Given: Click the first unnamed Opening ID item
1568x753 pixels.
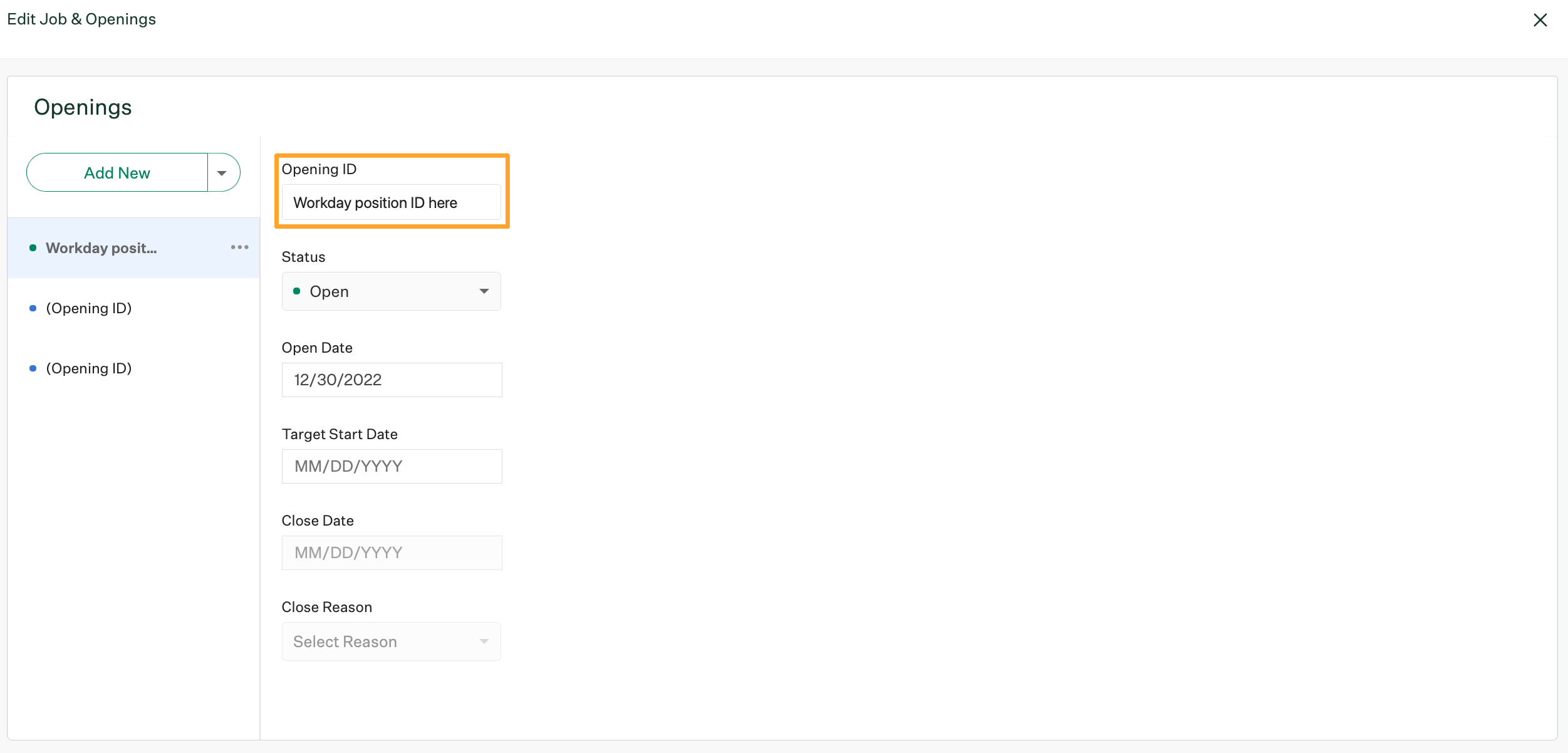Looking at the screenshot, I should click(88, 308).
